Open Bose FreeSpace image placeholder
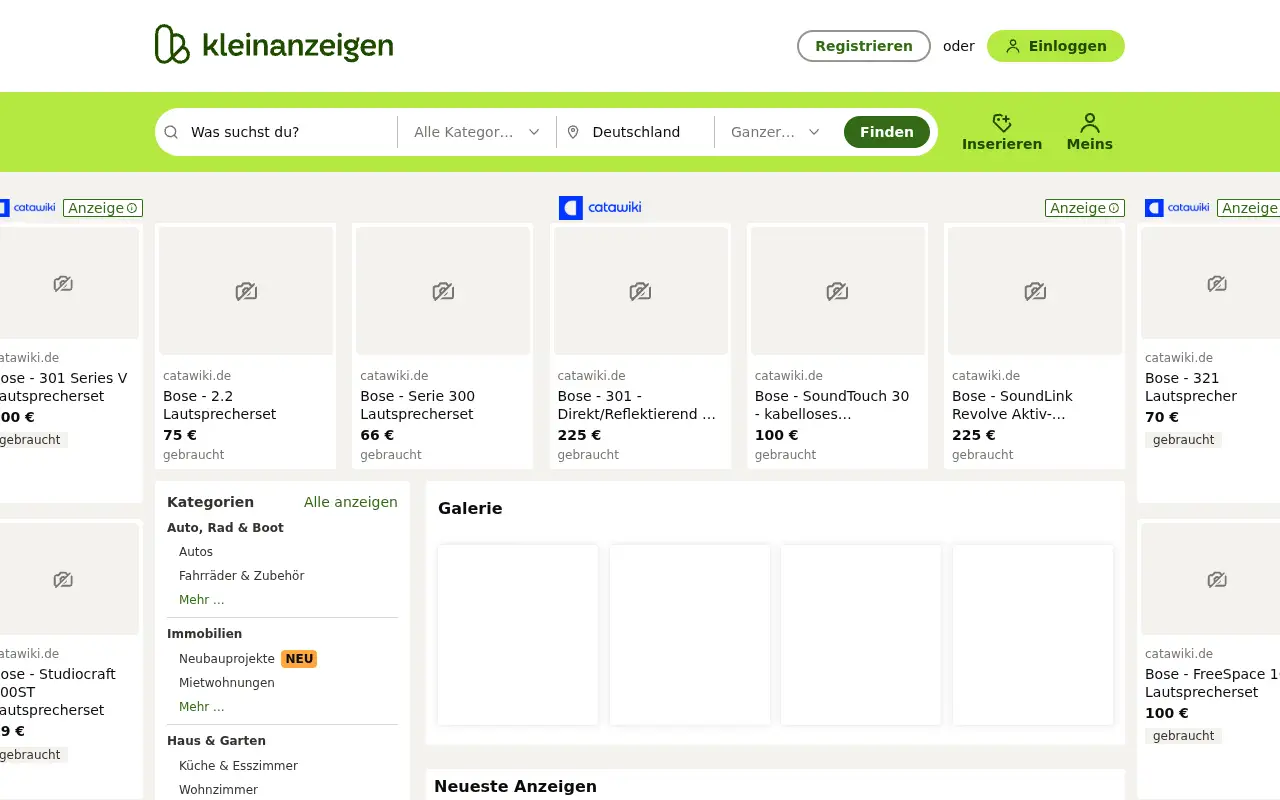The height and width of the screenshot is (800, 1280). click(1212, 579)
